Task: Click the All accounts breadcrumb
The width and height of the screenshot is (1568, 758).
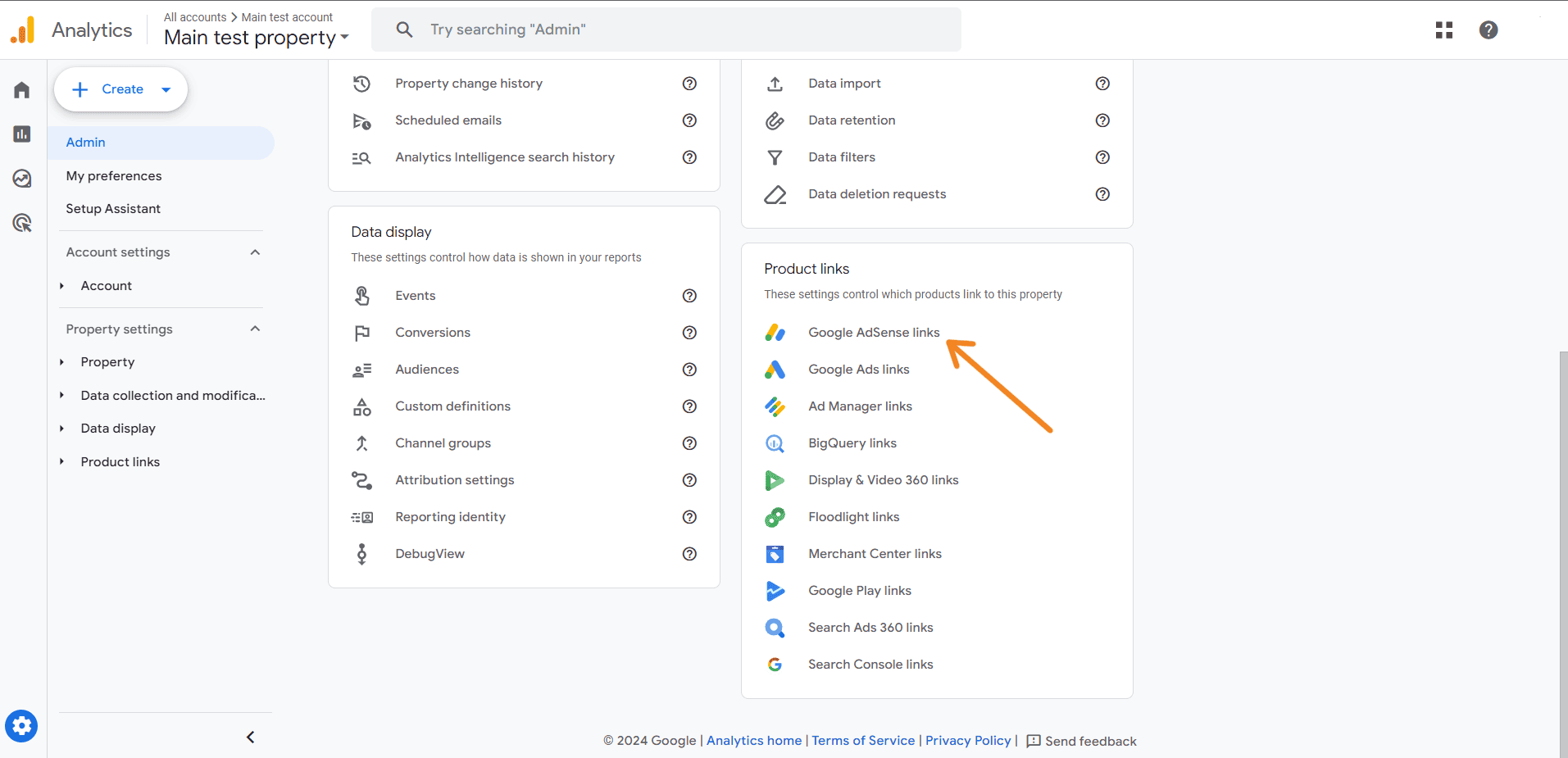Action: [195, 17]
